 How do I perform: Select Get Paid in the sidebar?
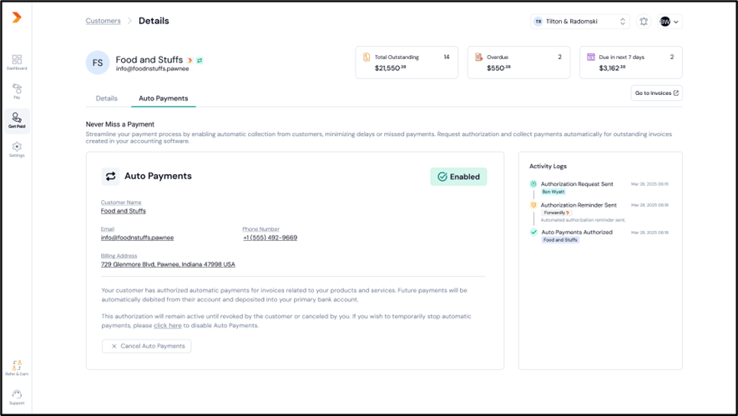(x=16, y=121)
